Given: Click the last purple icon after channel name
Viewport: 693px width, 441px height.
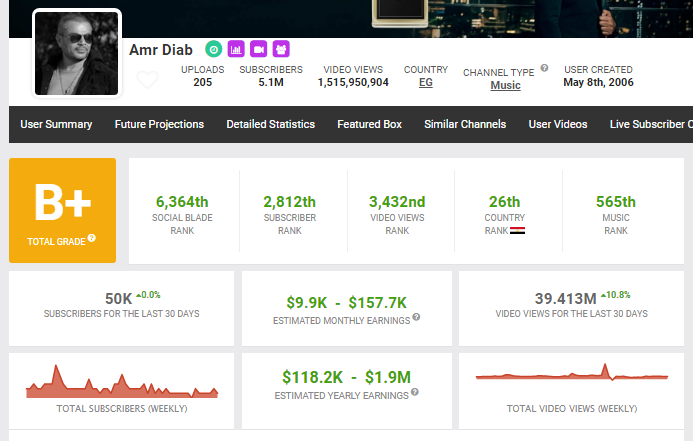Looking at the screenshot, I should [281, 48].
